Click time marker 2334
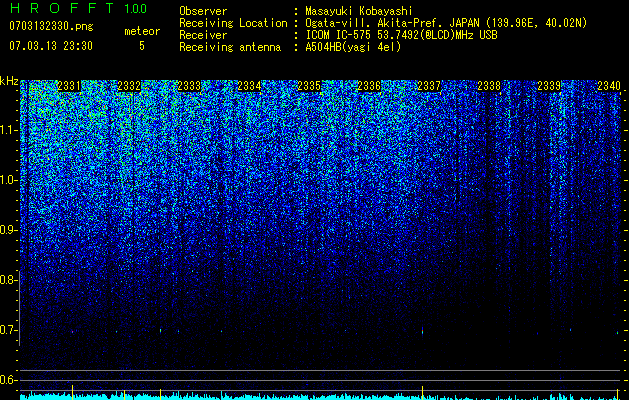 coord(249,86)
